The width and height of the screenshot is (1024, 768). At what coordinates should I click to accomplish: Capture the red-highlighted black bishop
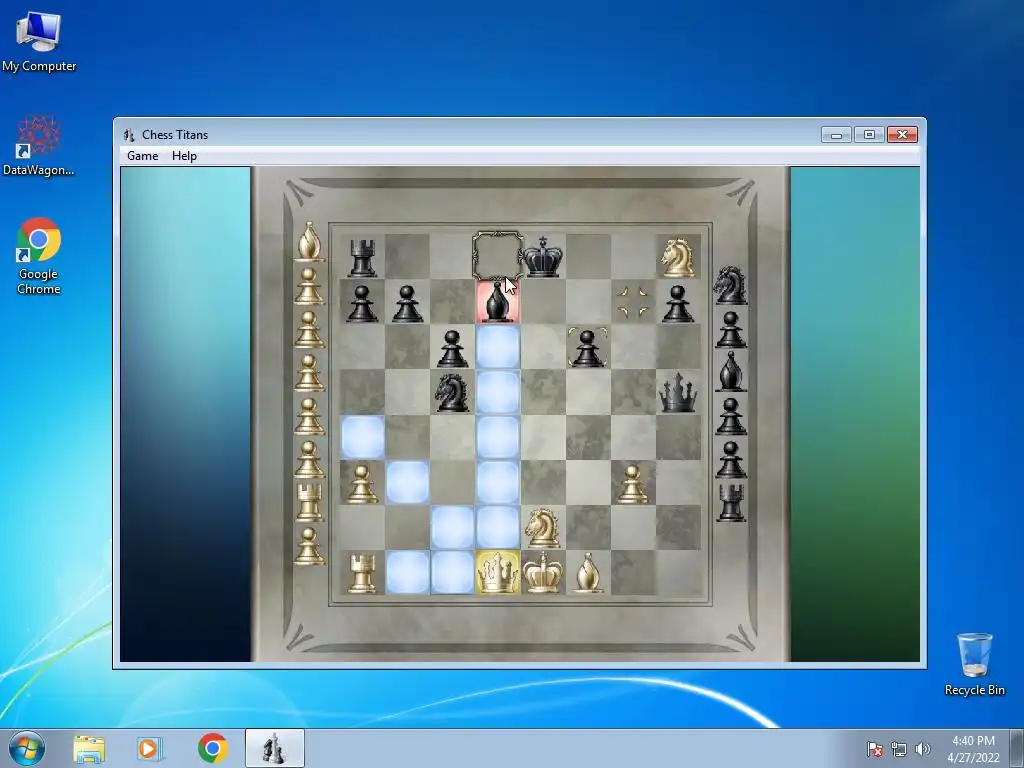[498, 302]
